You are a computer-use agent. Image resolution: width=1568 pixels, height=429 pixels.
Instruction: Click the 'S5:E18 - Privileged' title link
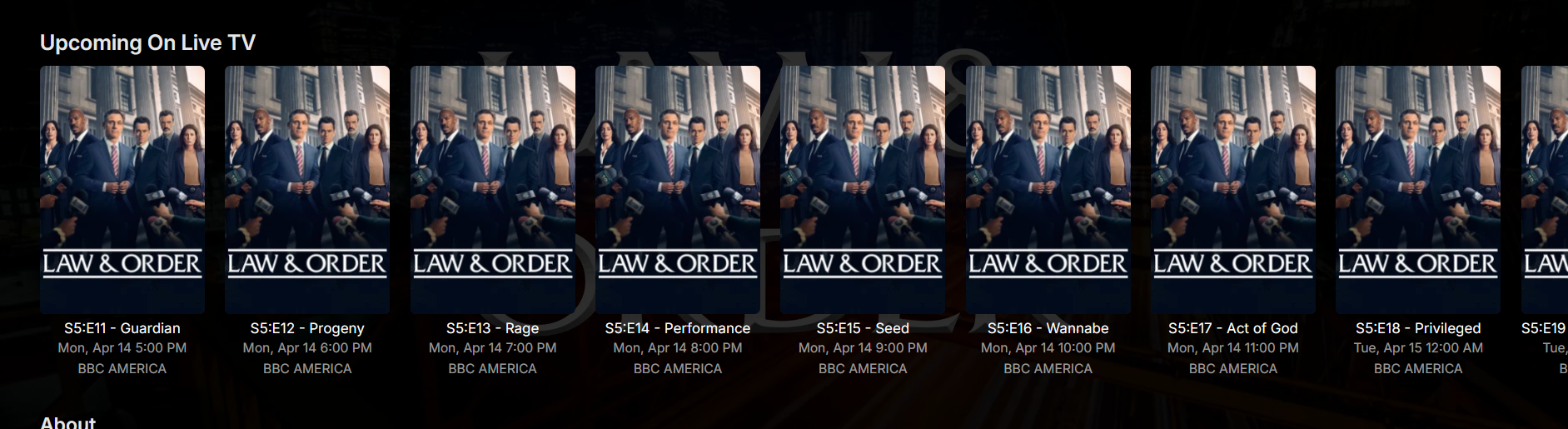(x=1418, y=328)
